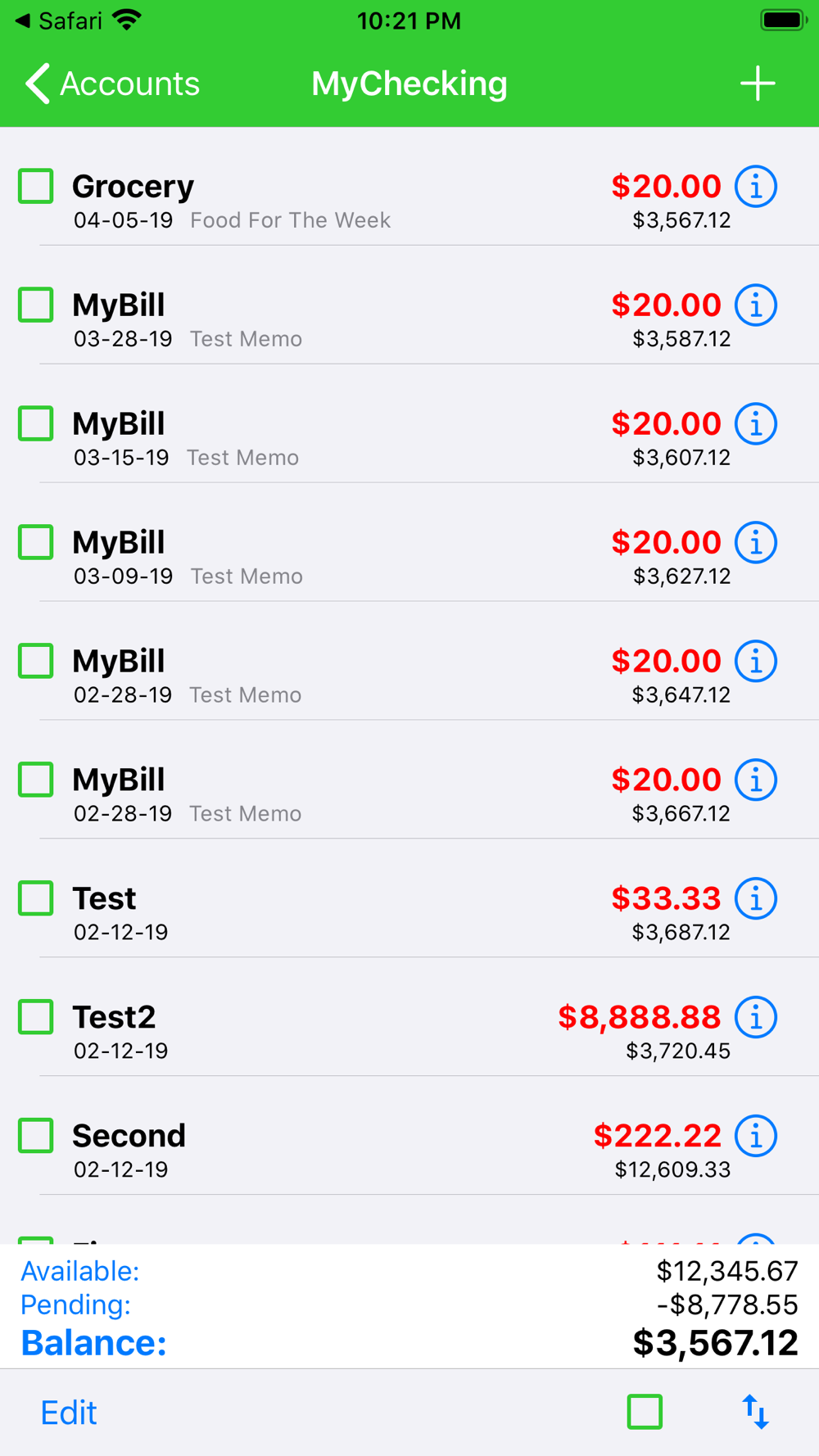
Task: Tick the checkbox next to Test2
Action: 36,1017
